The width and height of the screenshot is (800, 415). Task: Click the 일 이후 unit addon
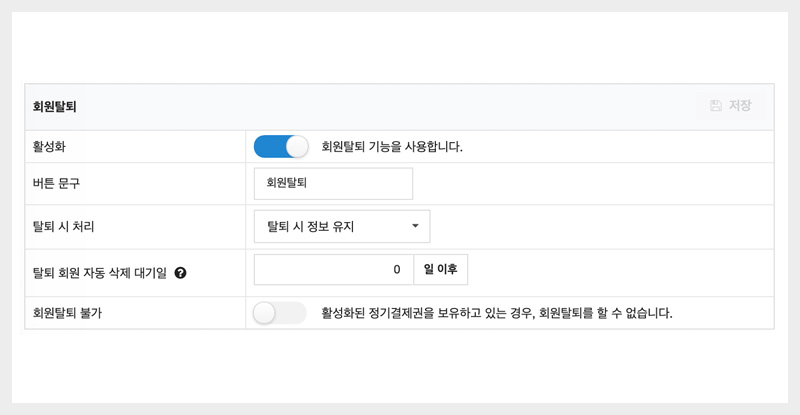click(x=440, y=270)
